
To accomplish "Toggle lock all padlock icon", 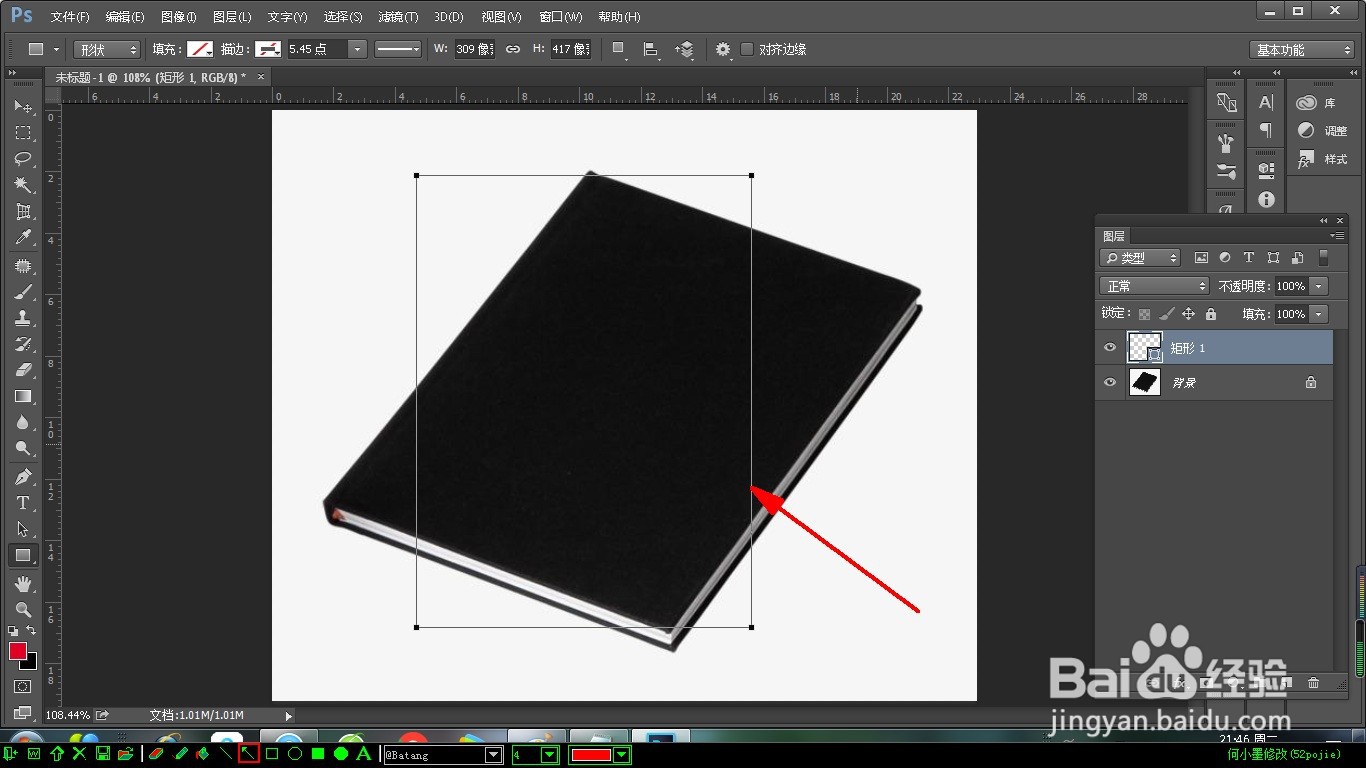I will 1211,314.
